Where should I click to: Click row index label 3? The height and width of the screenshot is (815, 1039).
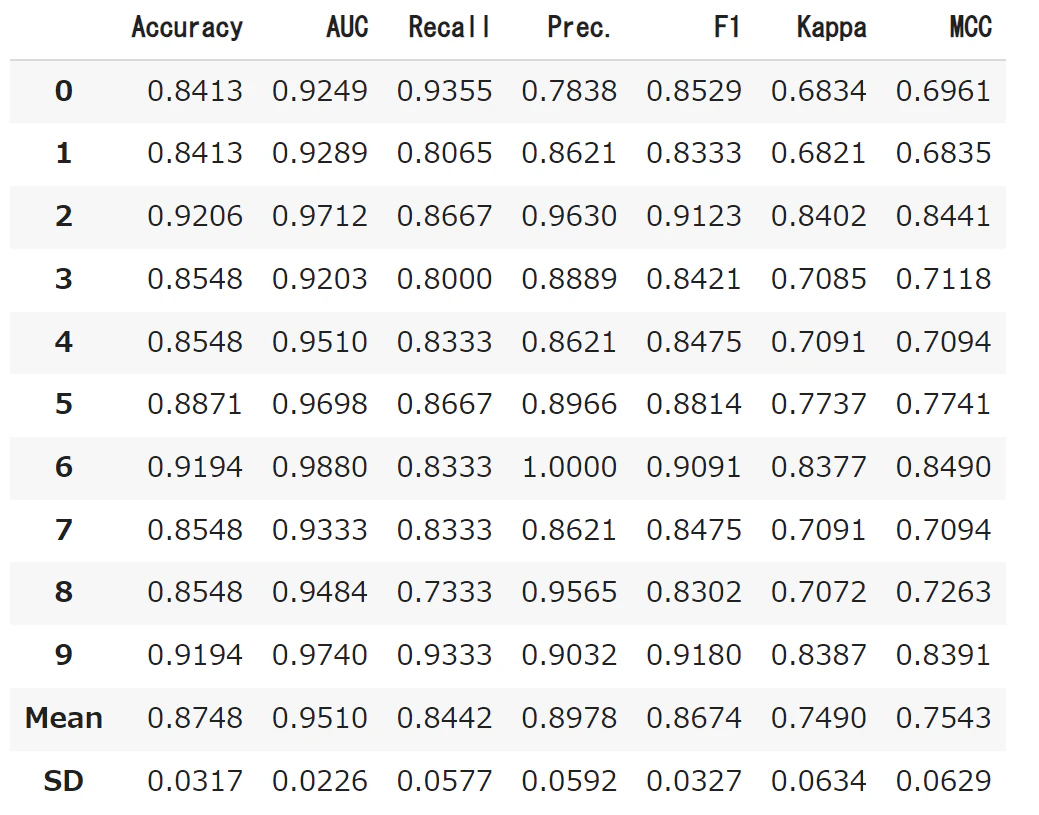coord(64,279)
